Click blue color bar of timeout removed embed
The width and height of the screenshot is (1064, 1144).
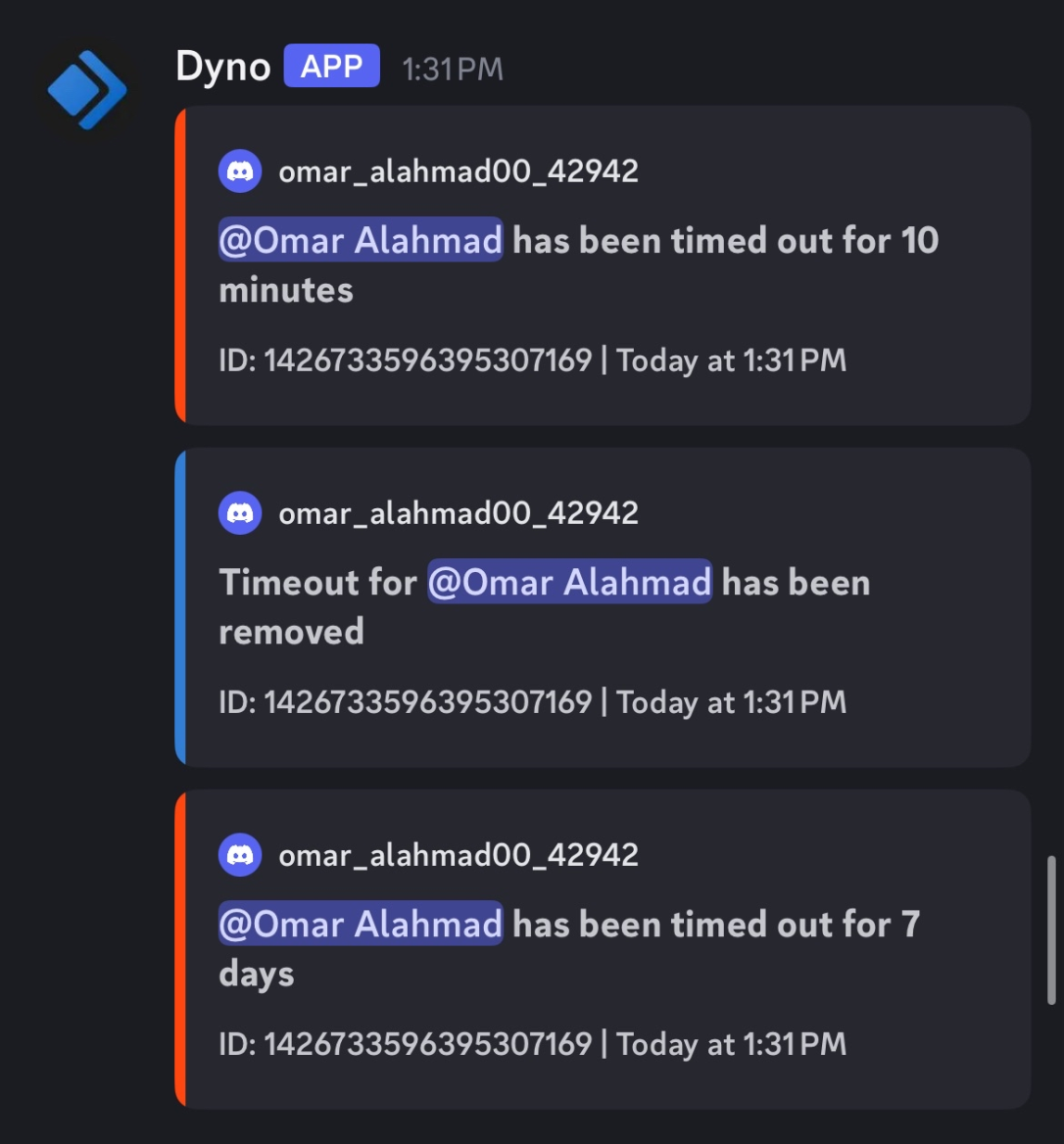point(180,606)
